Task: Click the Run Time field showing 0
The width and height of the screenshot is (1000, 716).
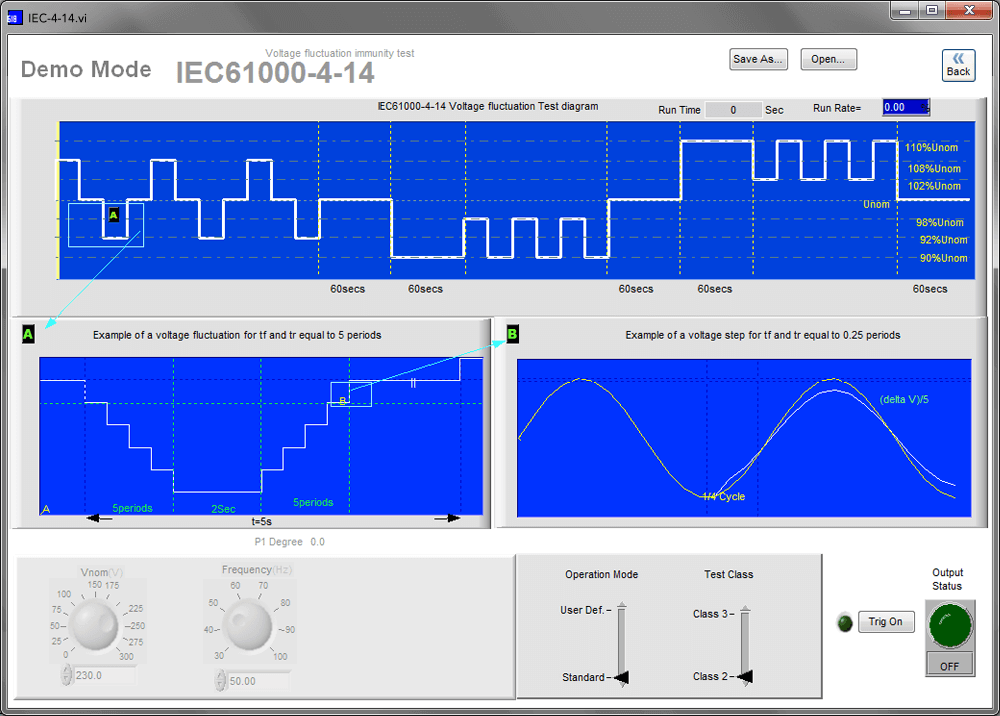Action: [x=733, y=110]
